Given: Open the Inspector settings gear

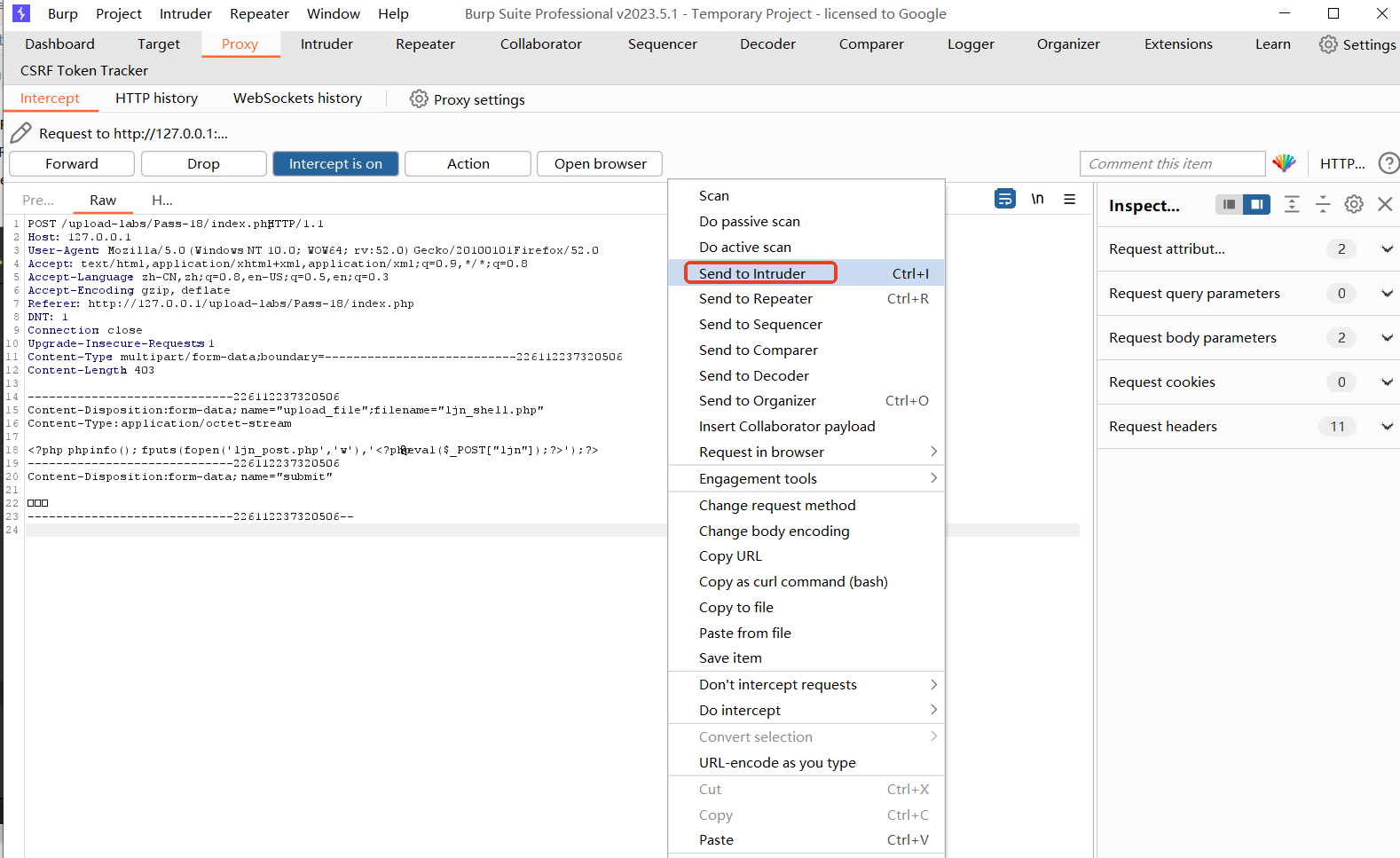Looking at the screenshot, I should tap(1354, 205).
